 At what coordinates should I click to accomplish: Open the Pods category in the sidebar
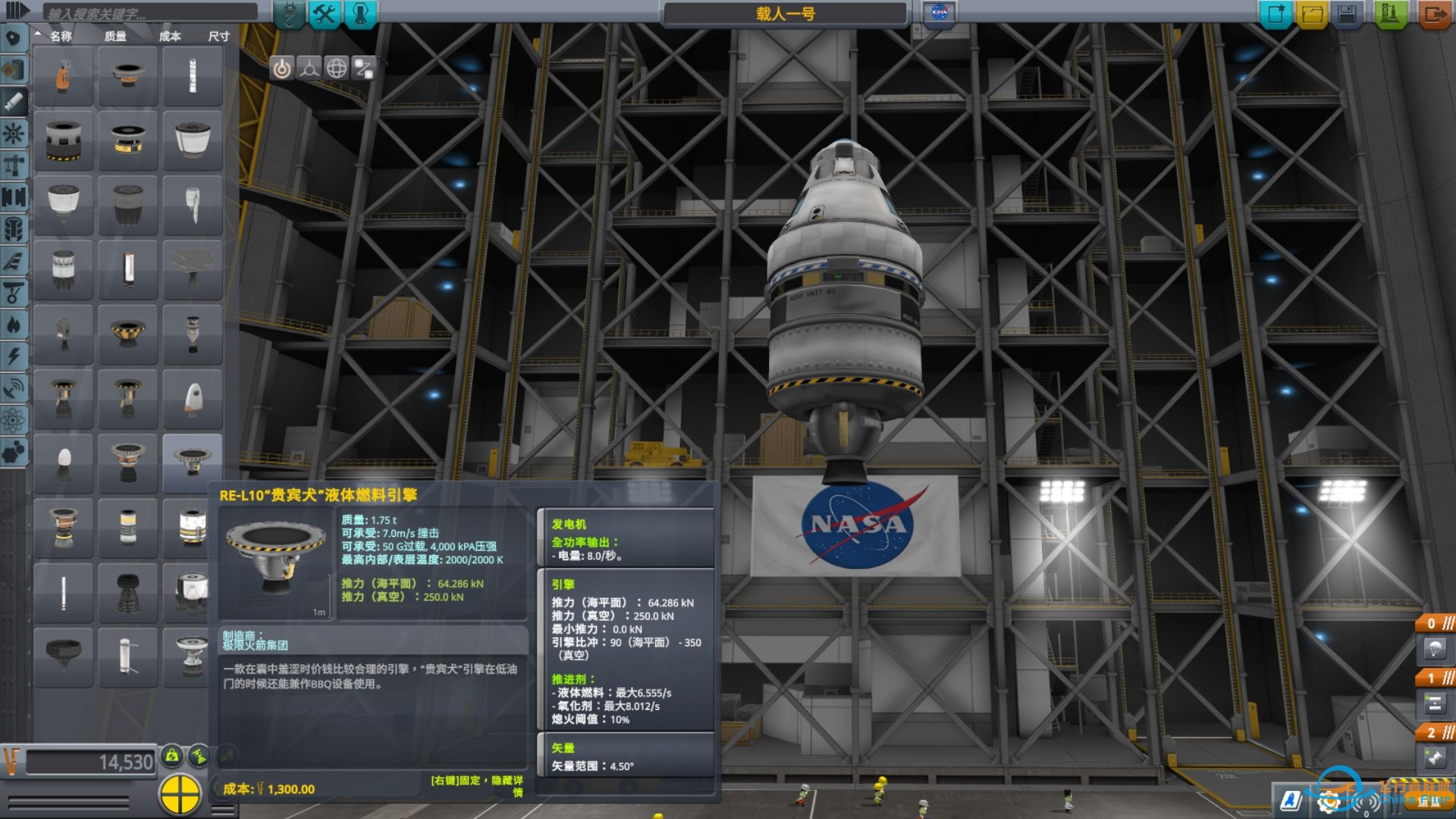(14, 38)
